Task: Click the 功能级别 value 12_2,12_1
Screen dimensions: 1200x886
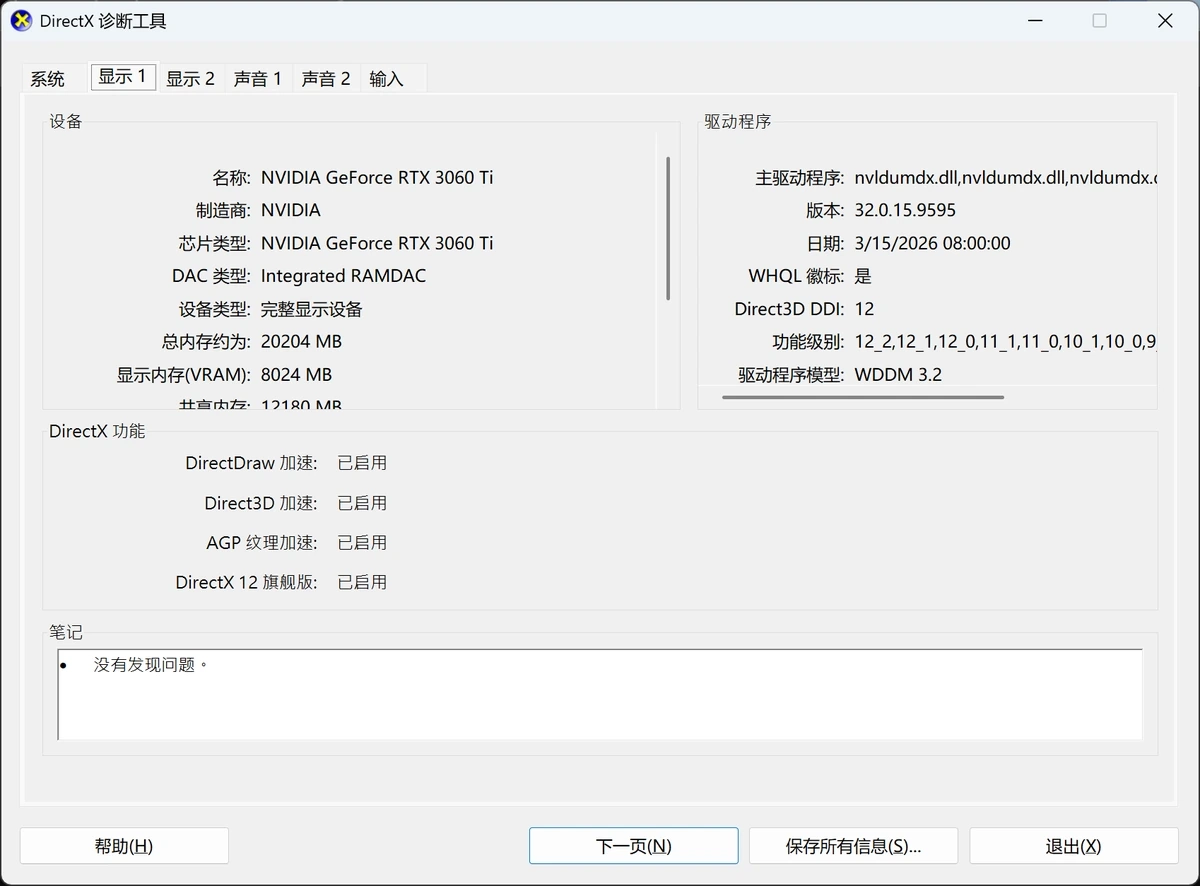Action: (1005, 342)
